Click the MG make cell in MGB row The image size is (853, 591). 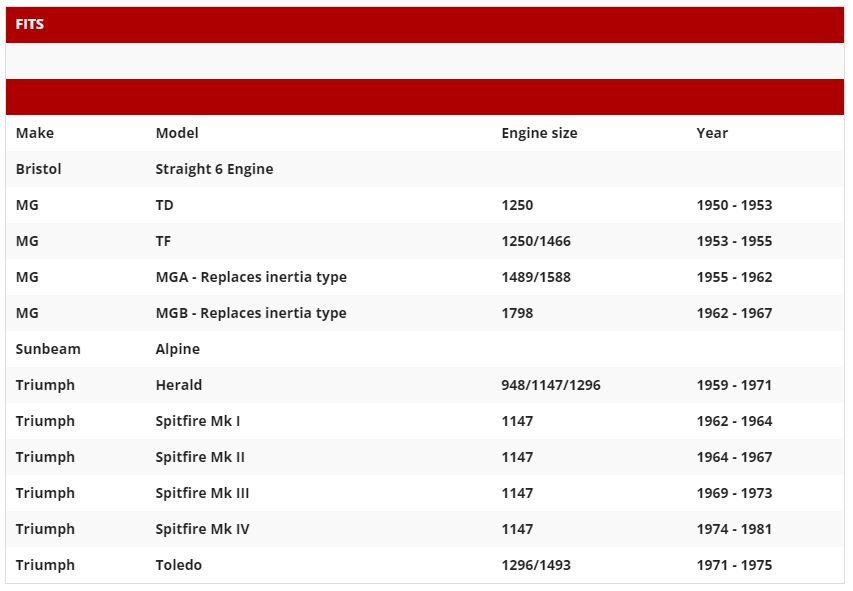(x=27, y=312)
